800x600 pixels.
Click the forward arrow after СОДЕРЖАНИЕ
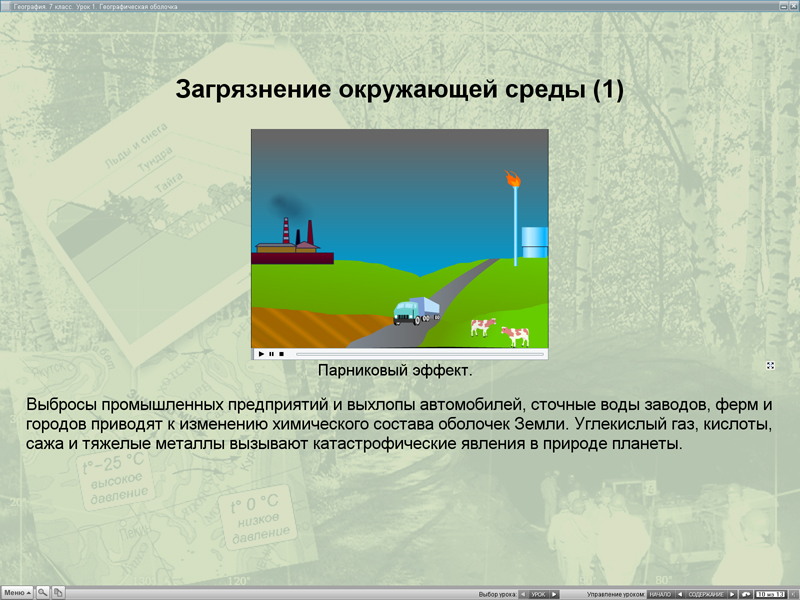[x=734, y=592]
